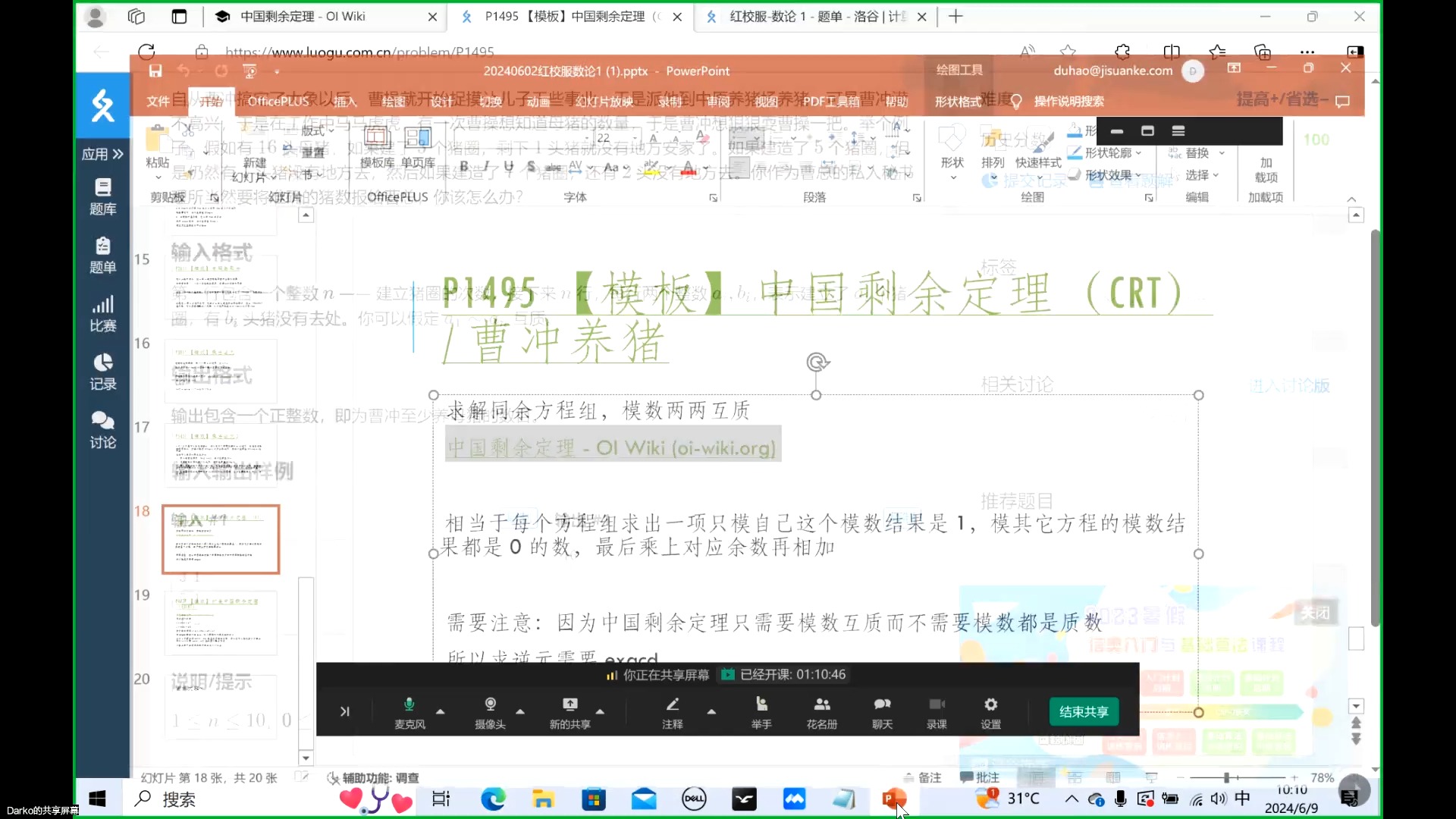This screenshot has width=1456, height=819.
Task: Toggle the 摄像头 camera
Action: click(490, 712)
